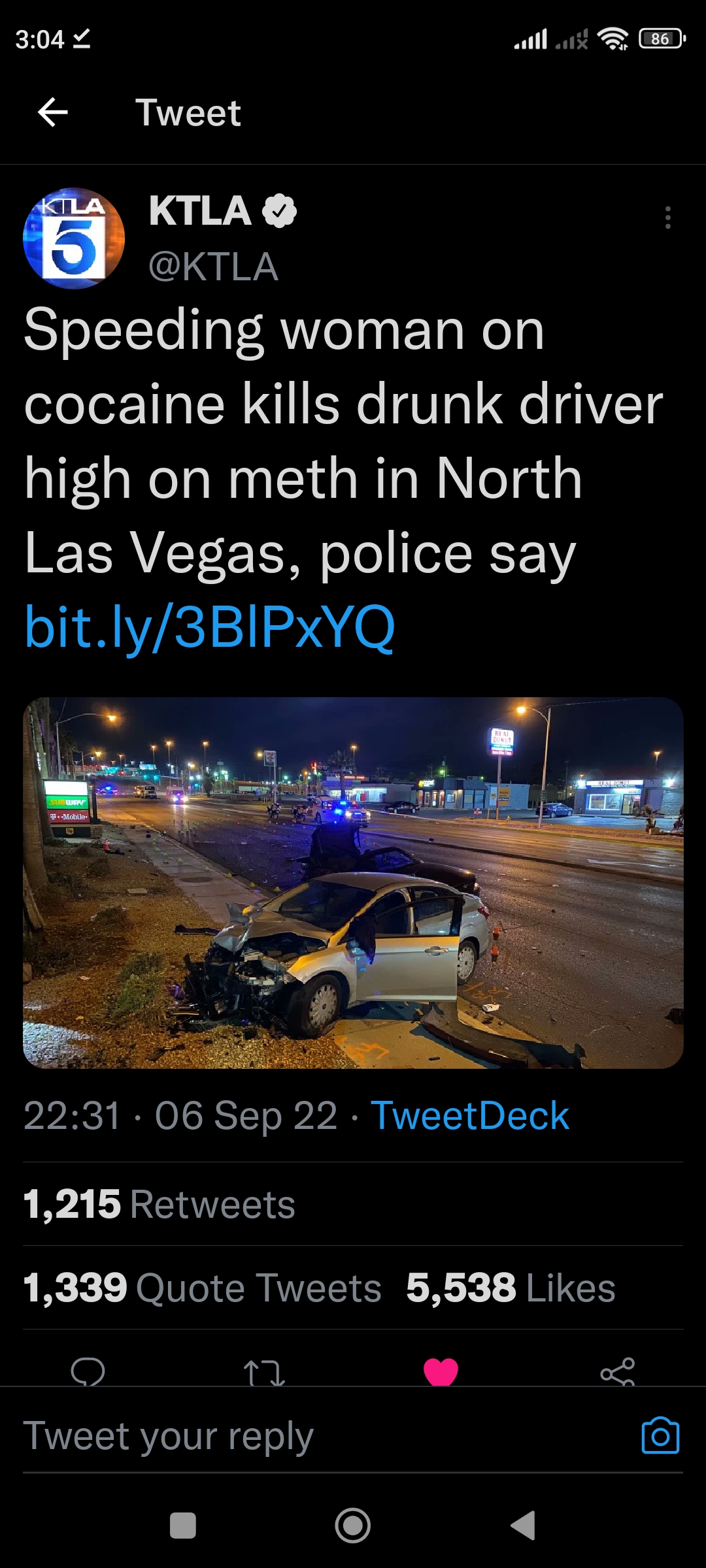Tap the share icon
706x1568 pixels.
(x=618, y=1371)
